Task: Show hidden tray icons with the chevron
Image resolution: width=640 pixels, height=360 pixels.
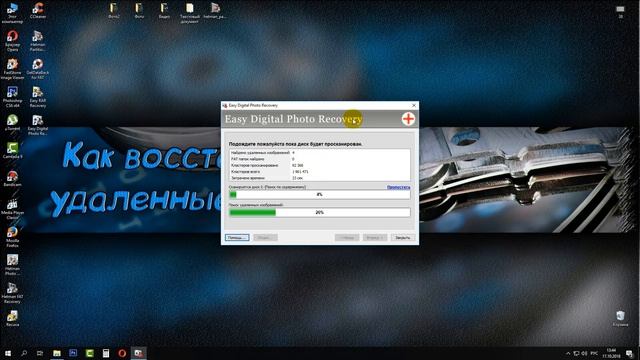Action: (568, 353)
